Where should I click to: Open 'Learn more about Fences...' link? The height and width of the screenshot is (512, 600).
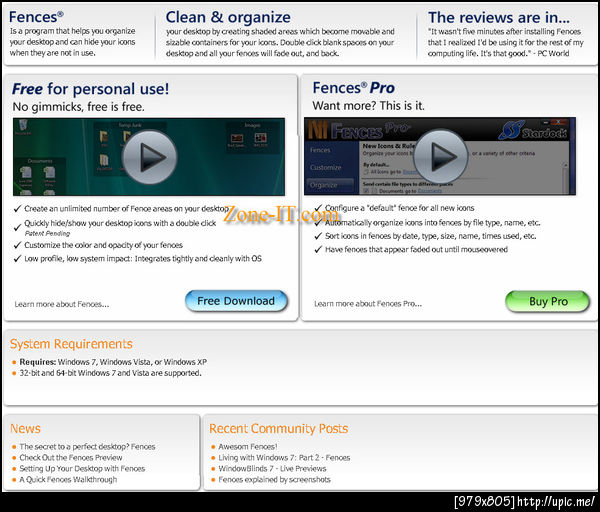point(62,304)
